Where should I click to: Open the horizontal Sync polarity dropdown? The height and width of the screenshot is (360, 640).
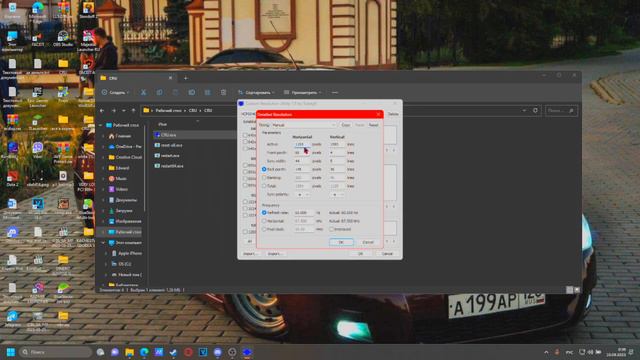pyautogui.click(x=302, y=195)
